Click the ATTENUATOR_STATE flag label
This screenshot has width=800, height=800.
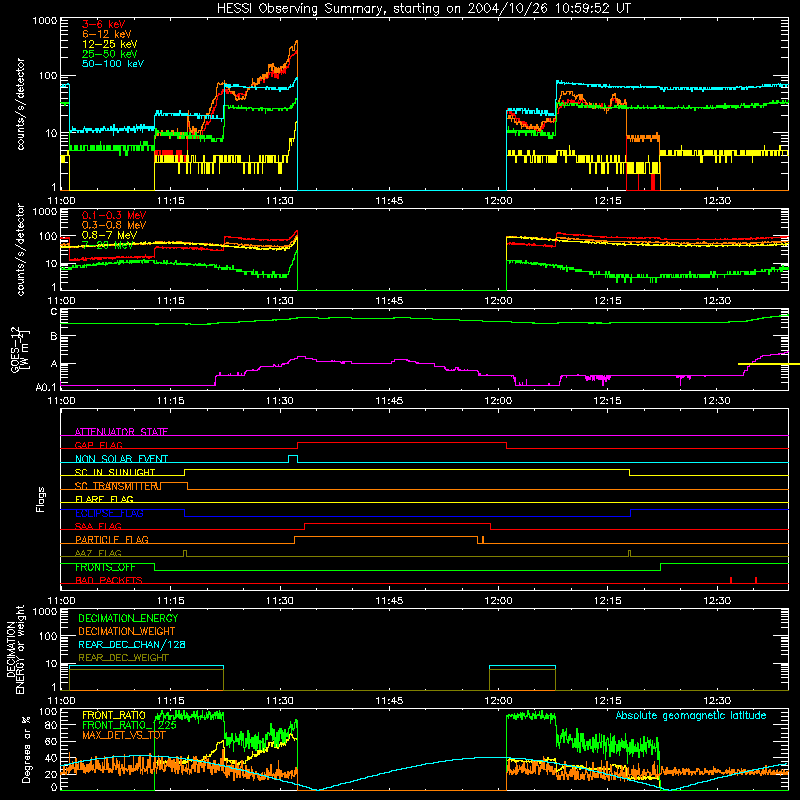click(x=121, y=432)
